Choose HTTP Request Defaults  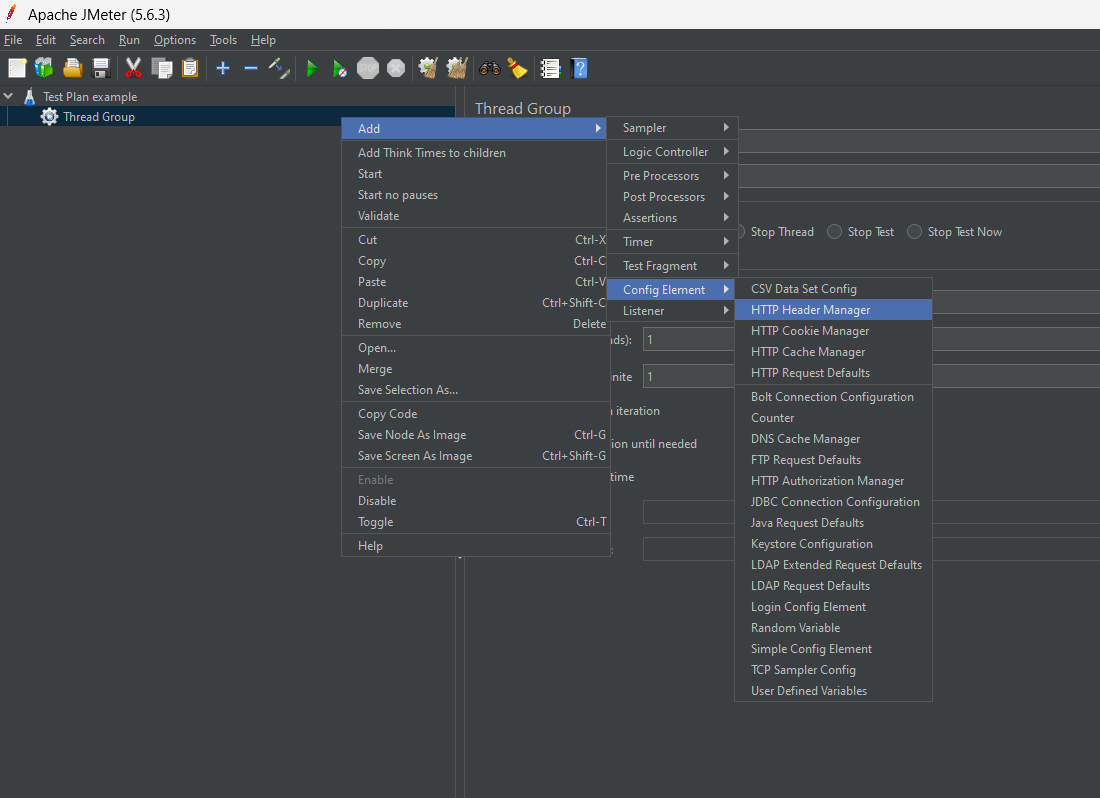[833, 372]
